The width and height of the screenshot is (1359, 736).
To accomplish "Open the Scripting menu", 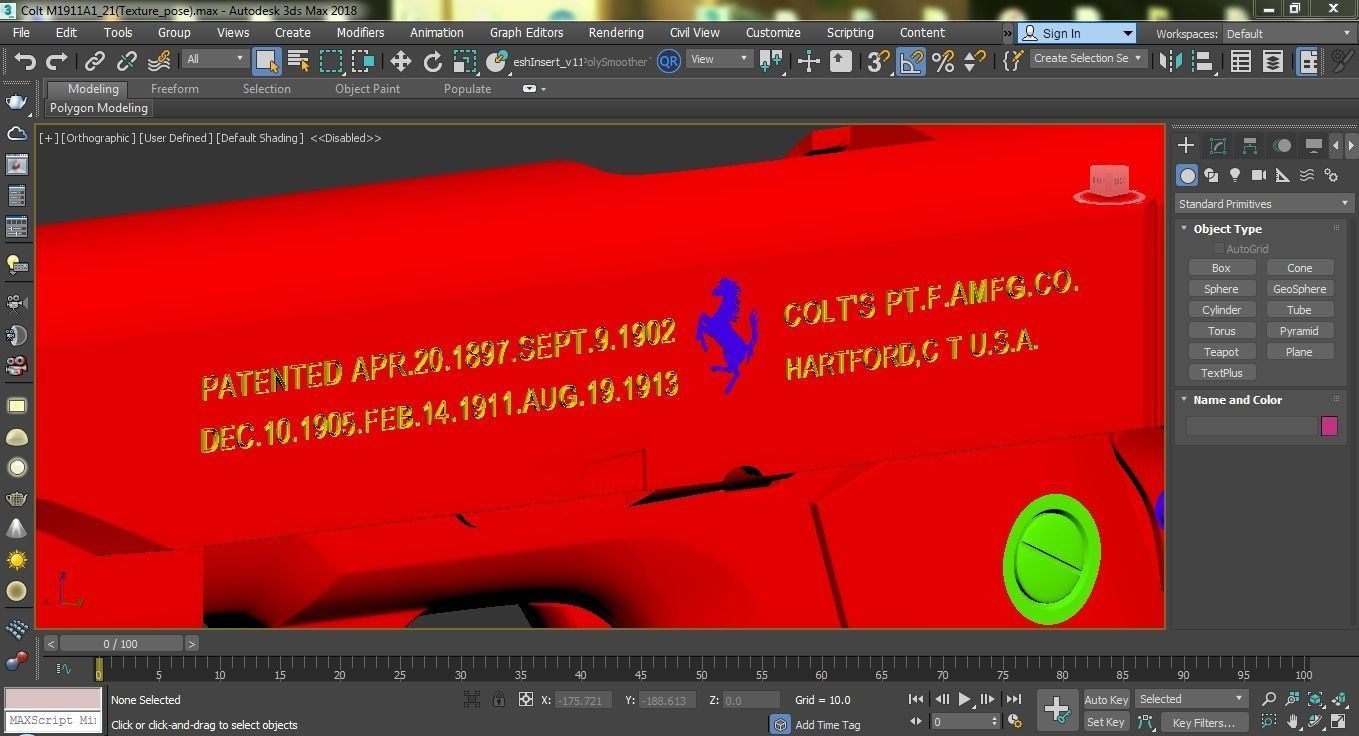I will tap(850, 32).
